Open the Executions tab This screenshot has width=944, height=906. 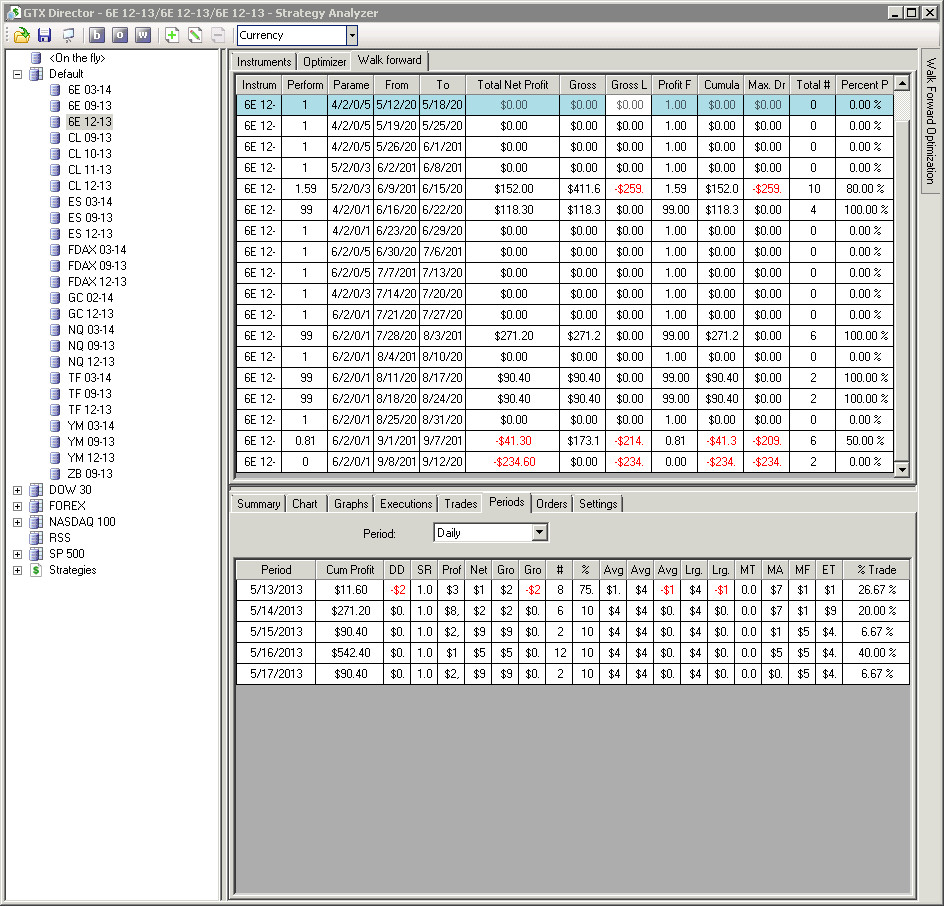click(406, 504)
